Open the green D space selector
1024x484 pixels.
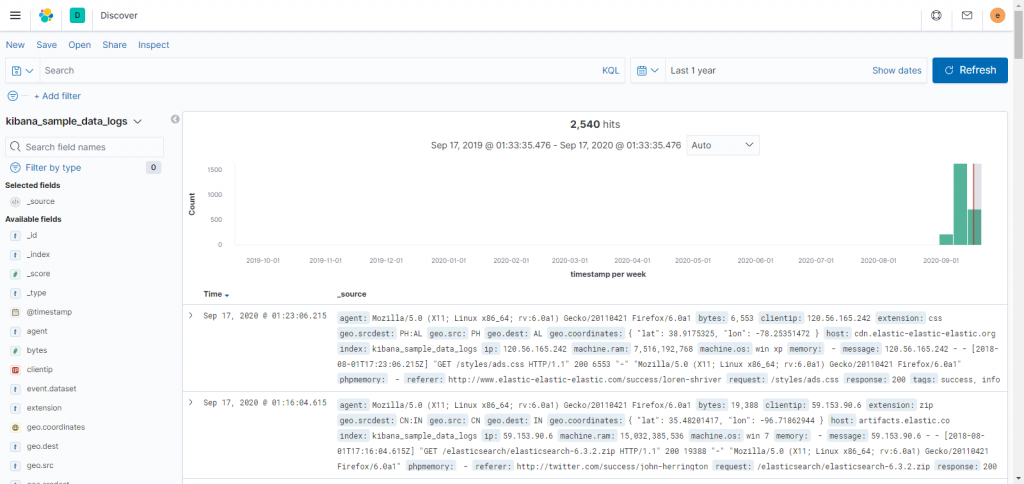77,15
